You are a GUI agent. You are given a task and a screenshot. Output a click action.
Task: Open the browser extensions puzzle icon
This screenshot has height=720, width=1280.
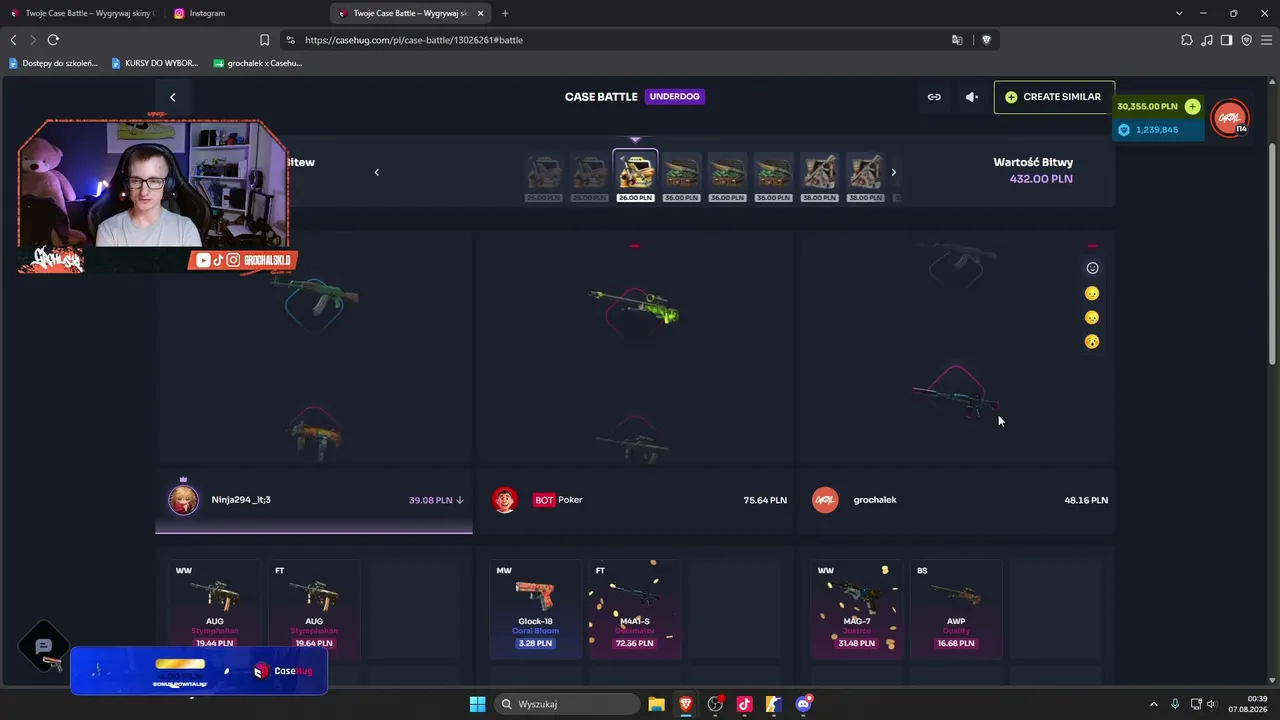pyautogui.click(x=1187, y=40)
